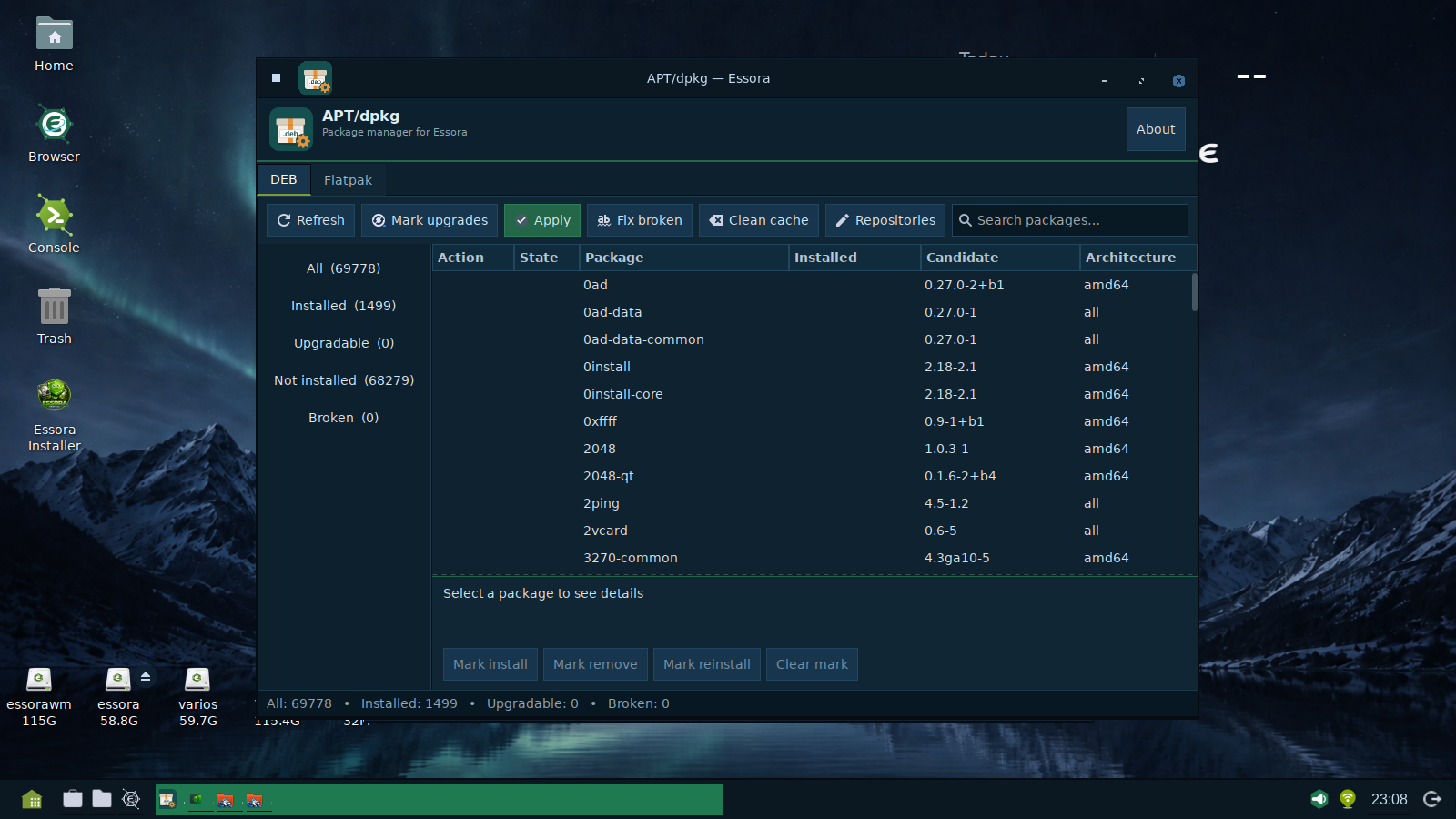1456x819 pixels.
Task: Launch the Essora Installer desktop icon
Action: coord(54,415)
